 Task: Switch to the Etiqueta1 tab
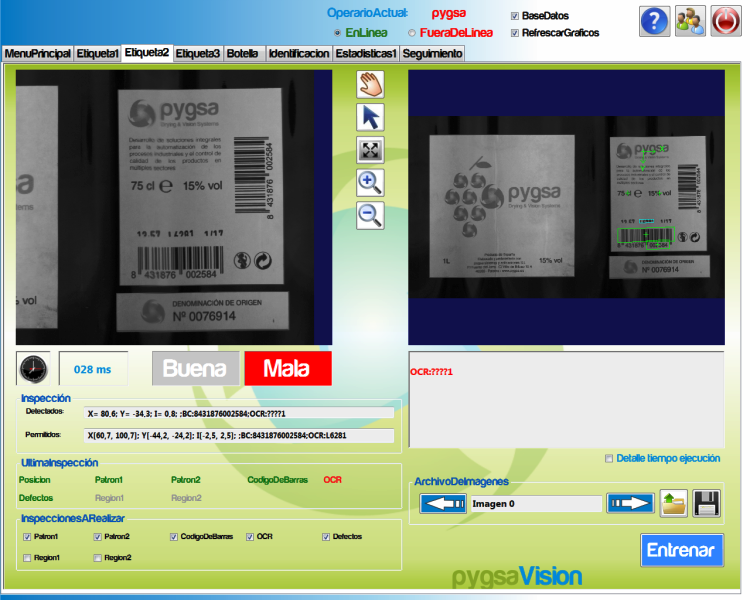98,54
